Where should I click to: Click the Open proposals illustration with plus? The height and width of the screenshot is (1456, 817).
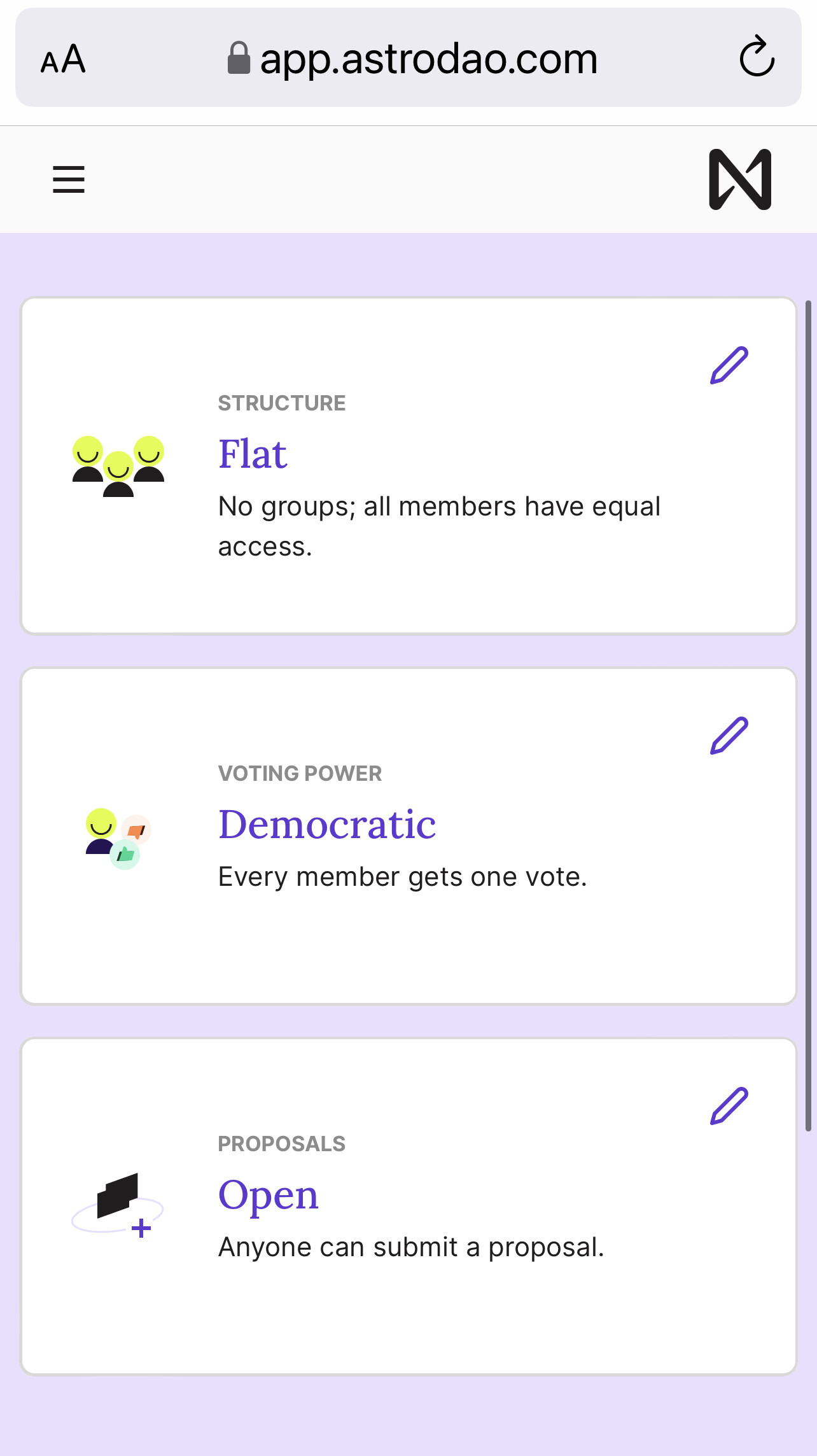coord(118,1205)
